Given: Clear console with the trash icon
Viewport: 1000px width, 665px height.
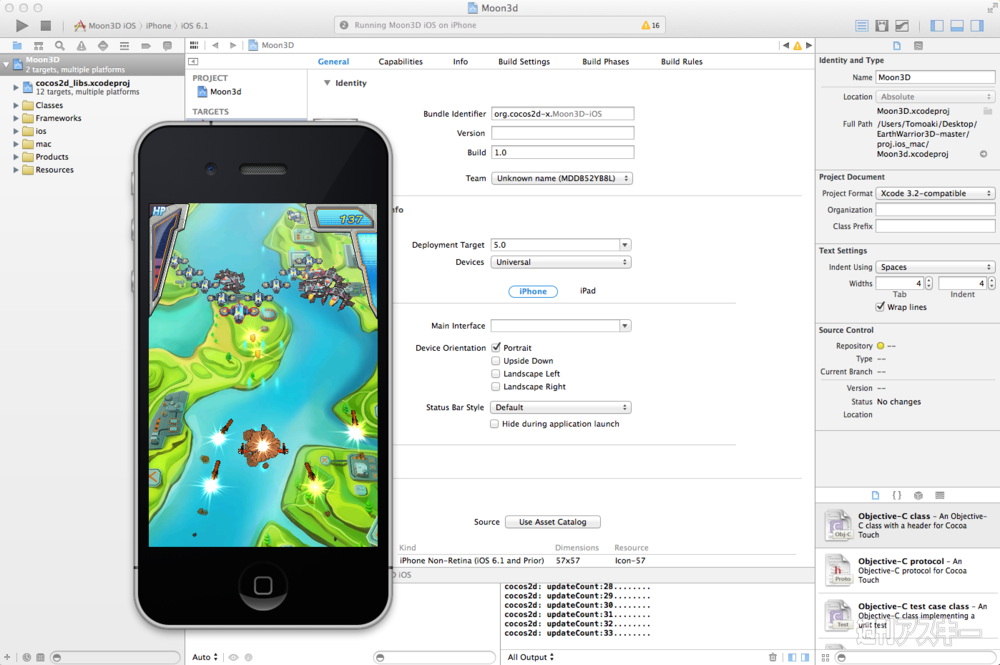Looking at the screenshot, I should 773,657.
